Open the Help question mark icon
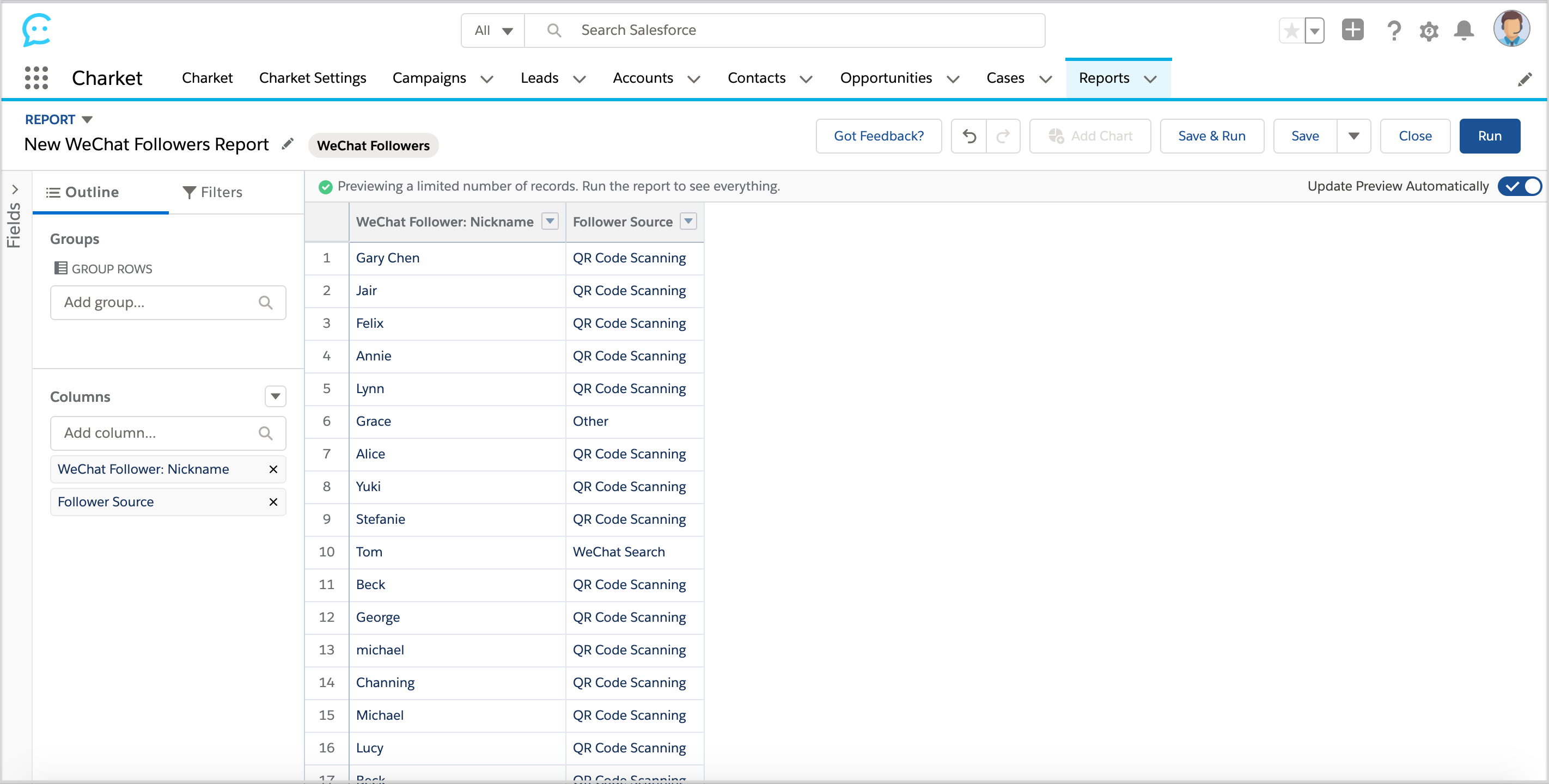1549x784 pixels. 1393,30
